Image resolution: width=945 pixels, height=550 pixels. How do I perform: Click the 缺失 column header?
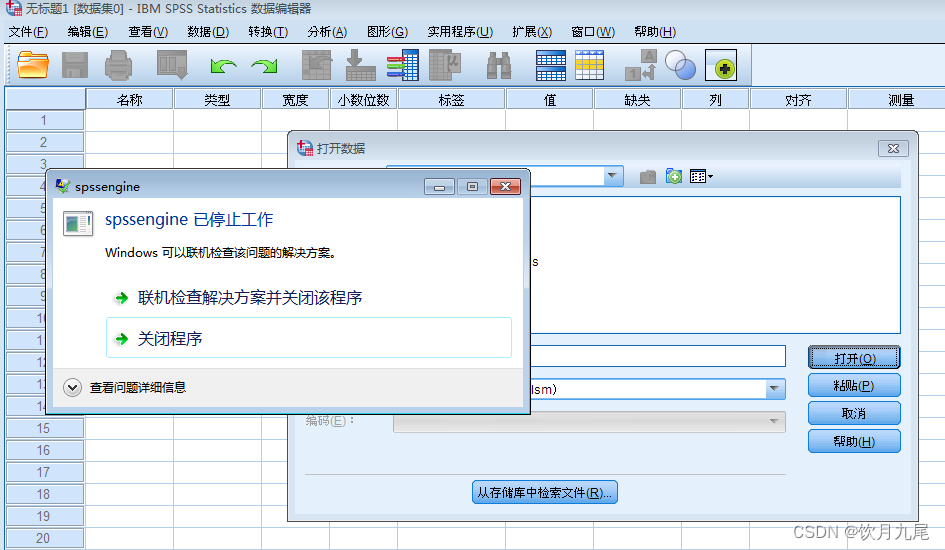(x=637, y=99)
